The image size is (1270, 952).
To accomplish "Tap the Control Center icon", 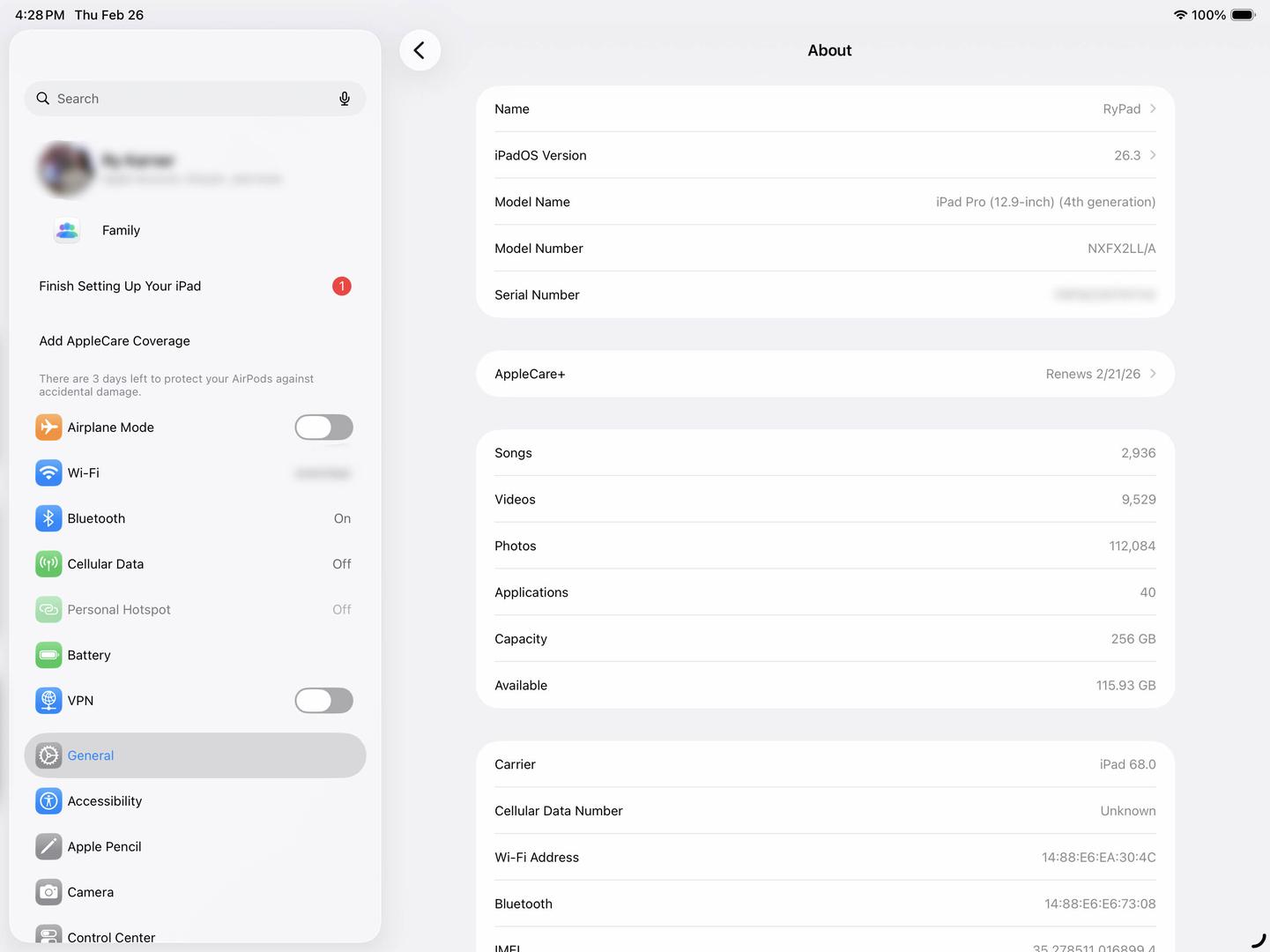I will pos(48,936).
